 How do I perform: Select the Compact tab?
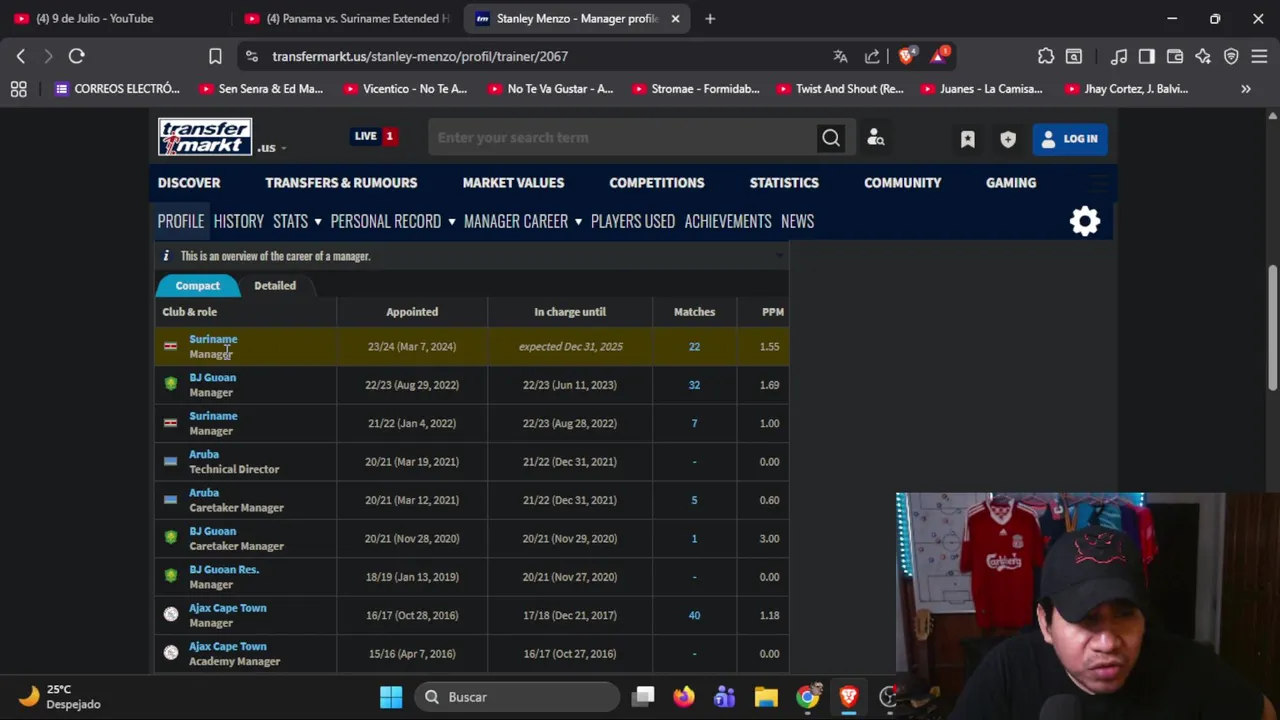[198, 286]
